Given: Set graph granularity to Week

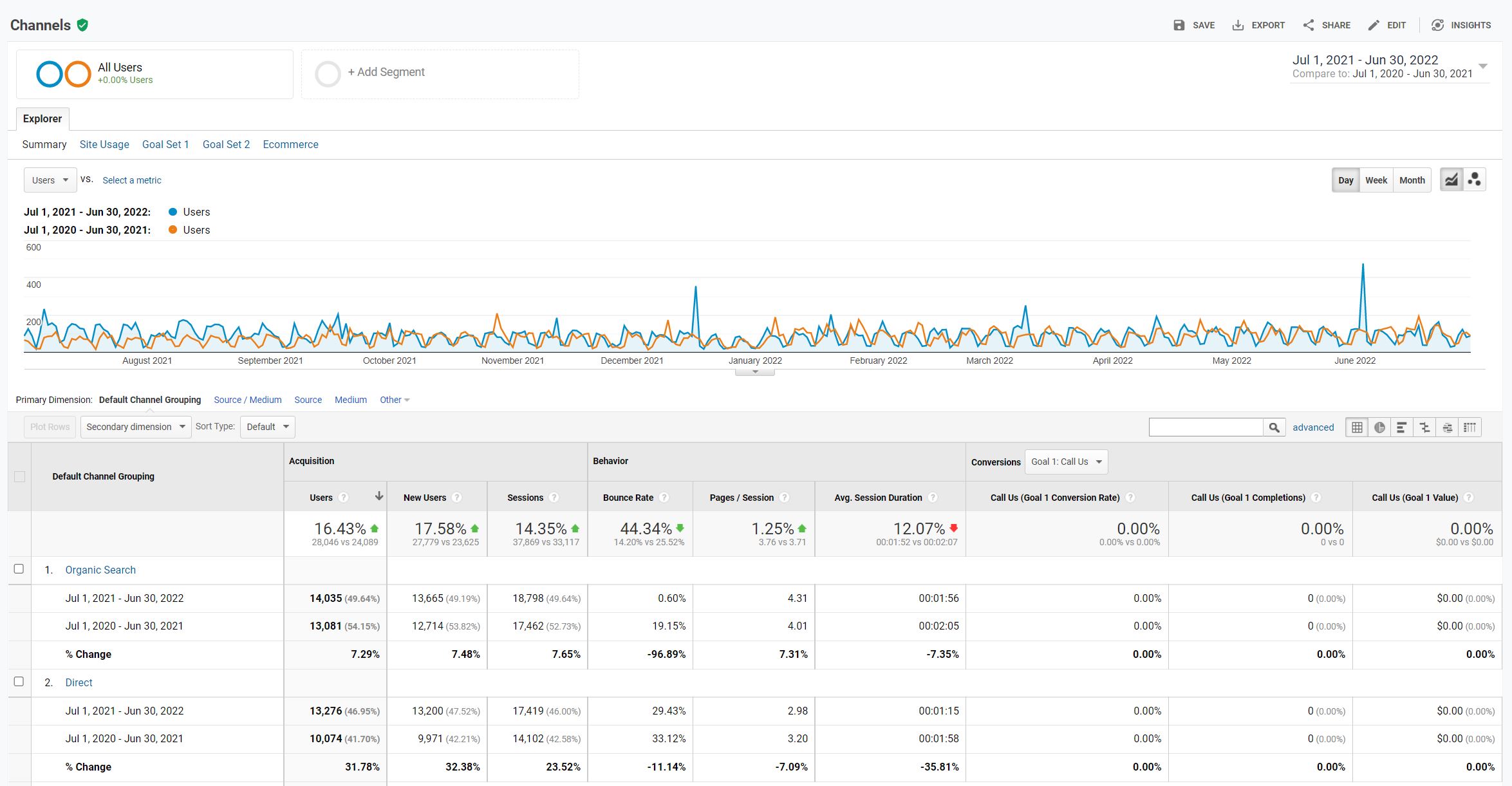Looking at the screenshot, I should click(1376, 180).
